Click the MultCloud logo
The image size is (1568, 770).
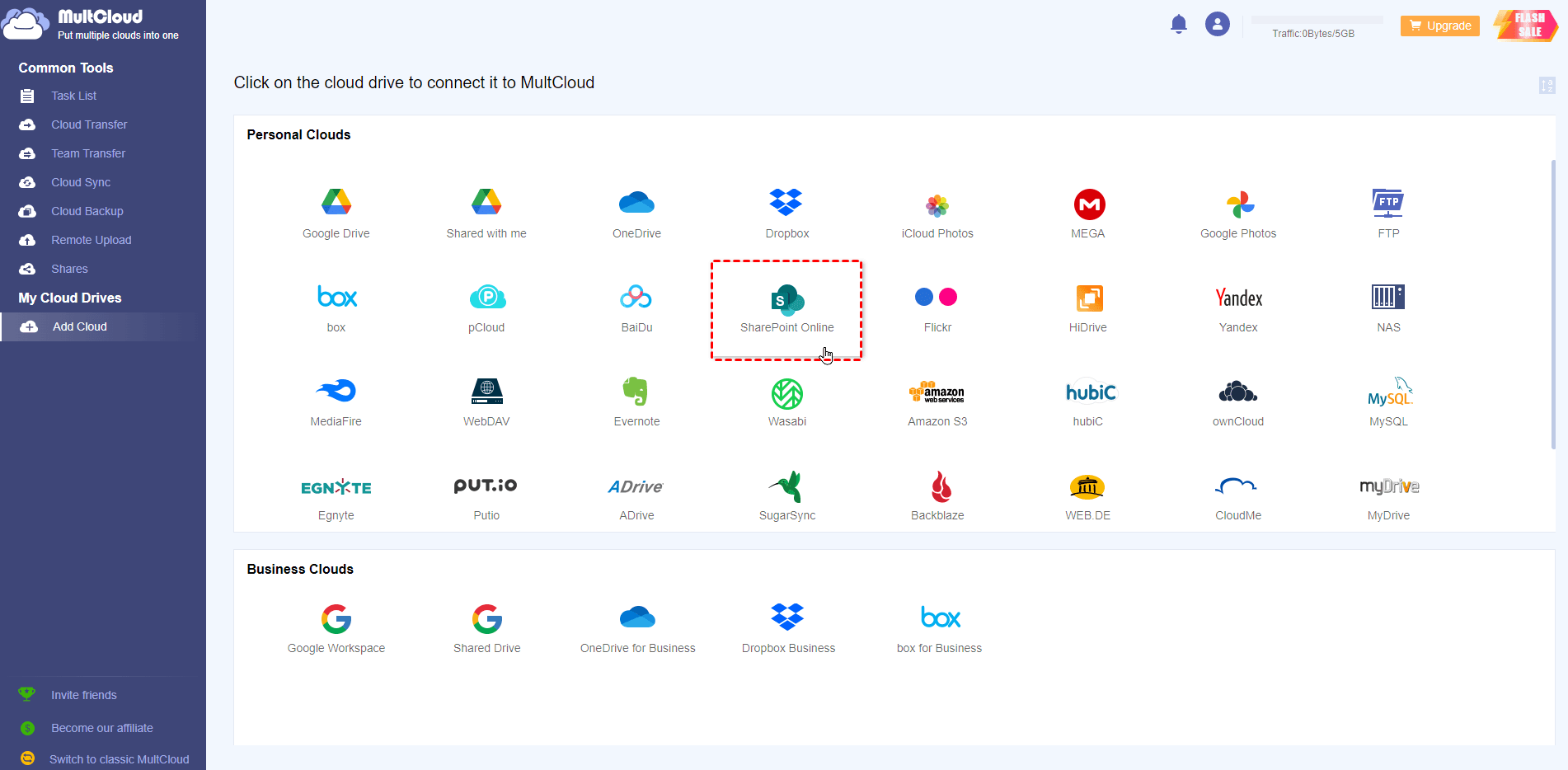(x=91, y=24)
